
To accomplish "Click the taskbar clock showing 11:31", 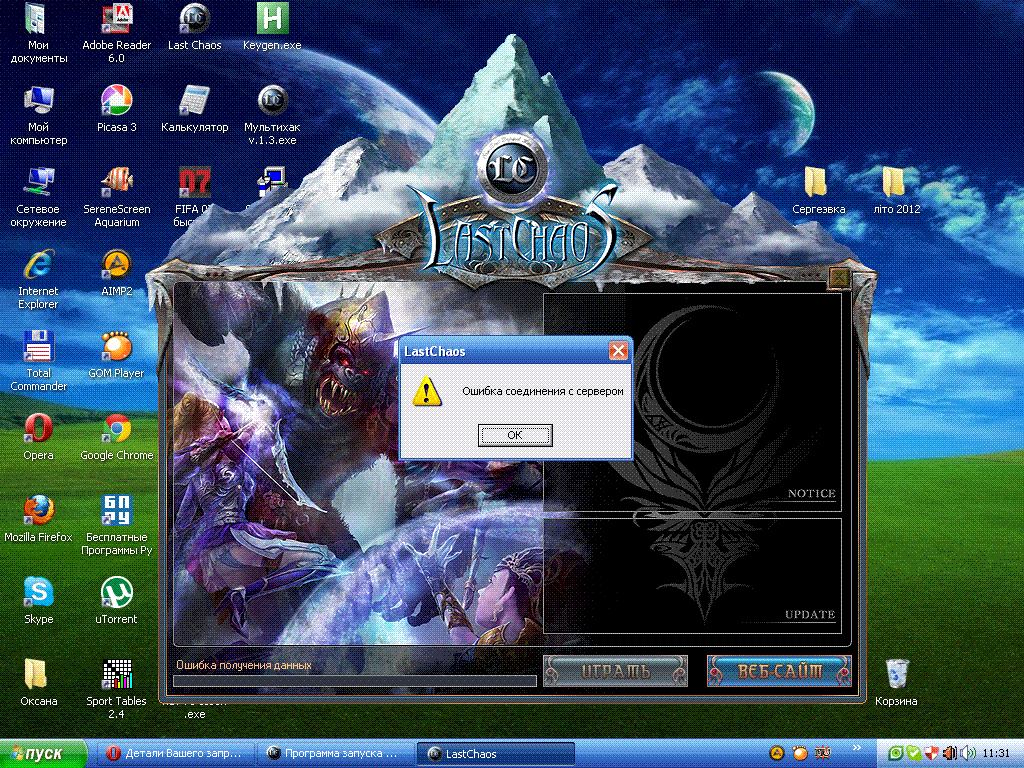I will coord(996,754).
